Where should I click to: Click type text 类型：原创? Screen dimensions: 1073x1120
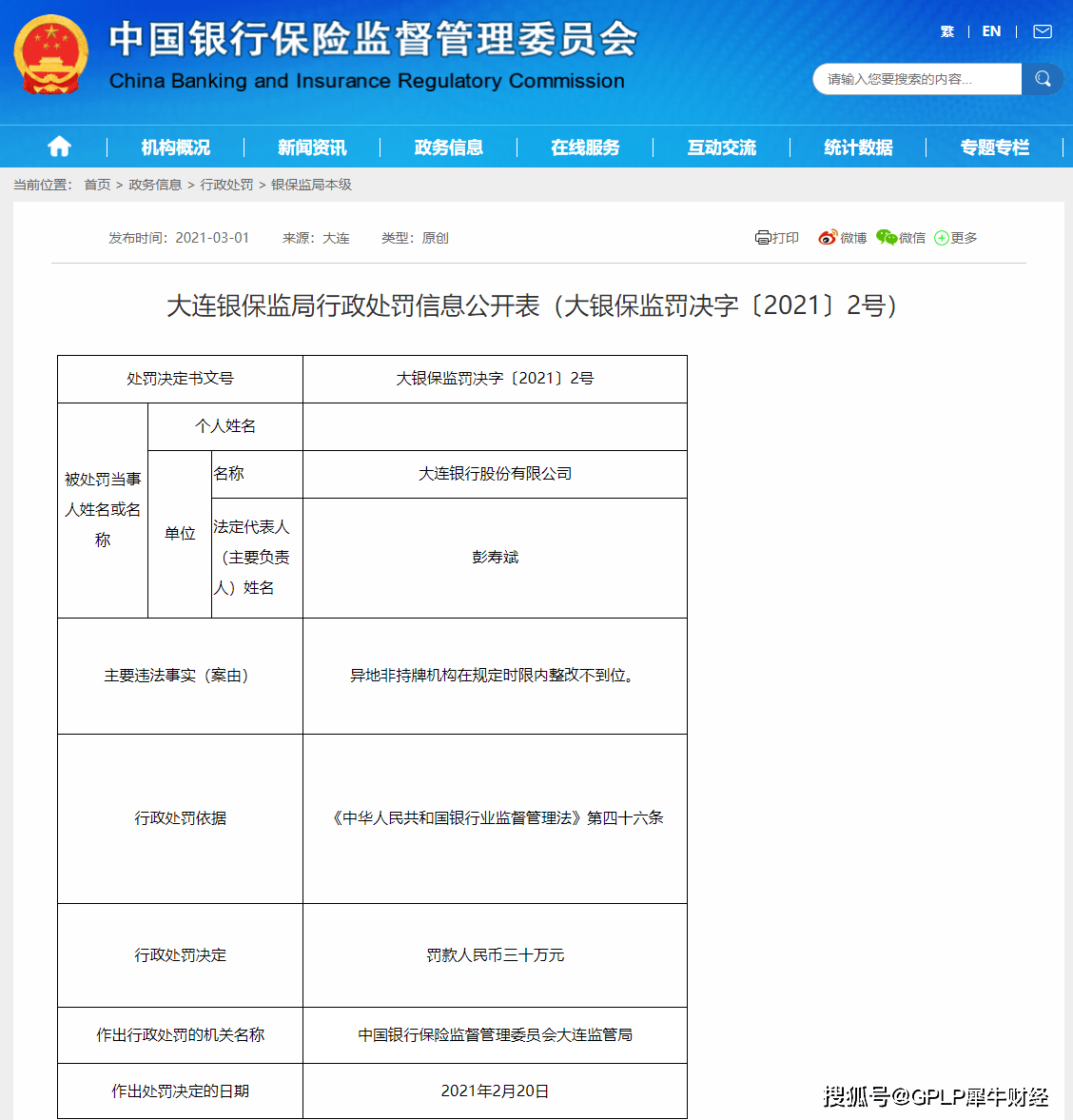pos(415,238)
